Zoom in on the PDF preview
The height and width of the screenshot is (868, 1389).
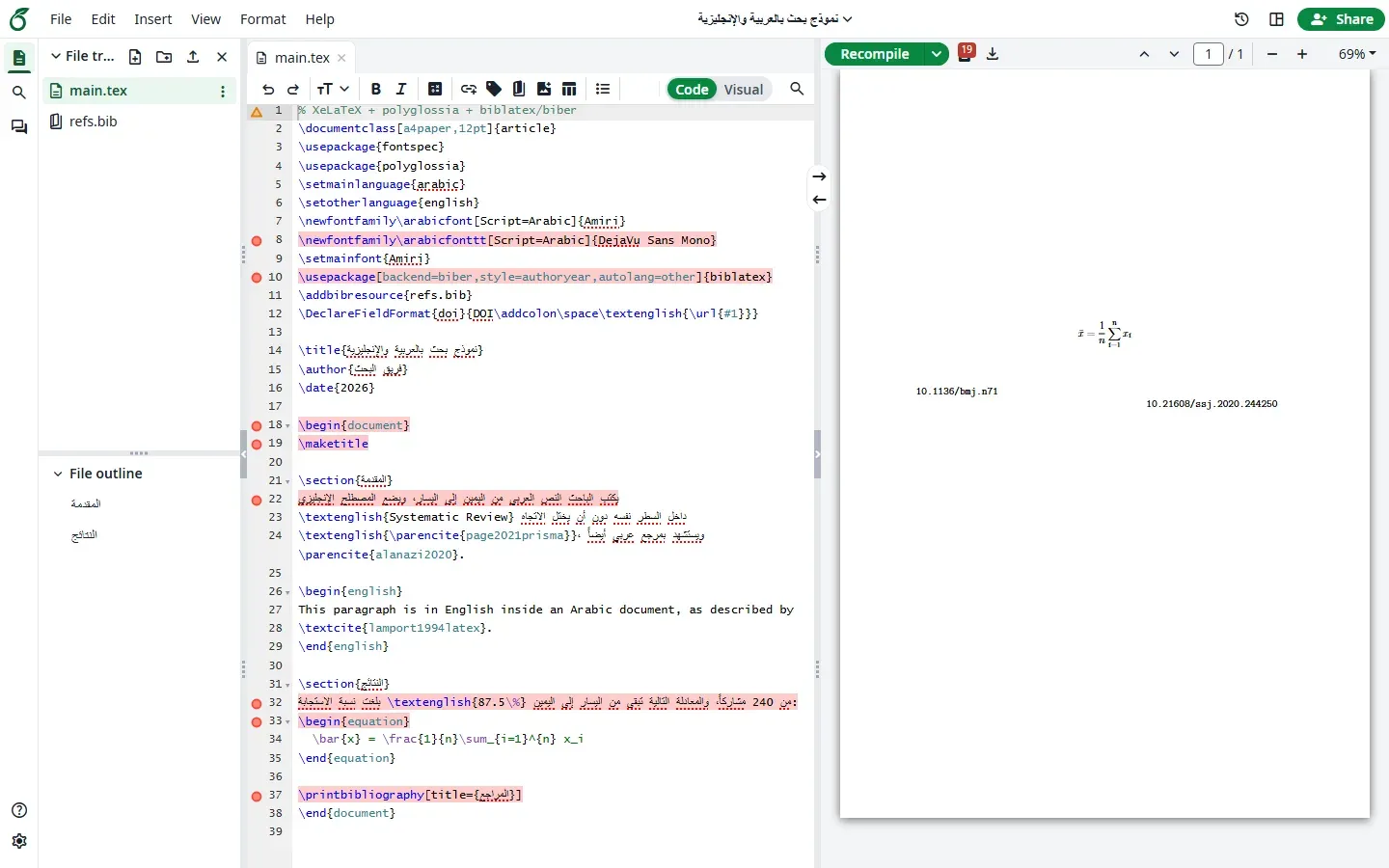(x=1302, y=54)
